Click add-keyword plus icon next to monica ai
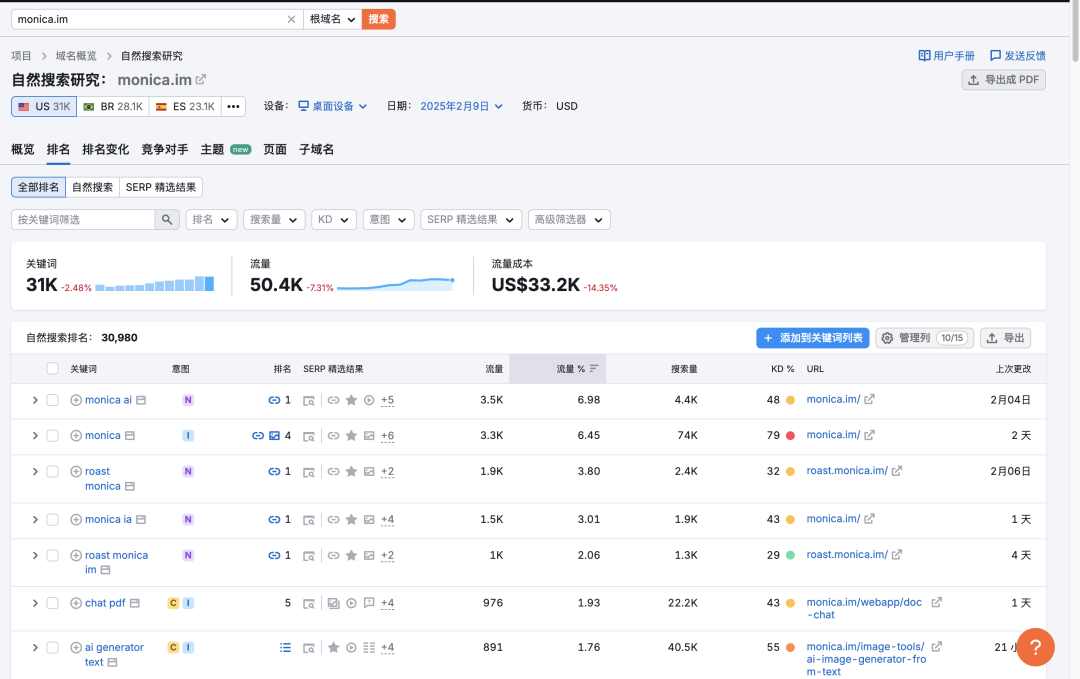Image resolution: width=1080 pixels, height=679 pixels. coord(76,400)
